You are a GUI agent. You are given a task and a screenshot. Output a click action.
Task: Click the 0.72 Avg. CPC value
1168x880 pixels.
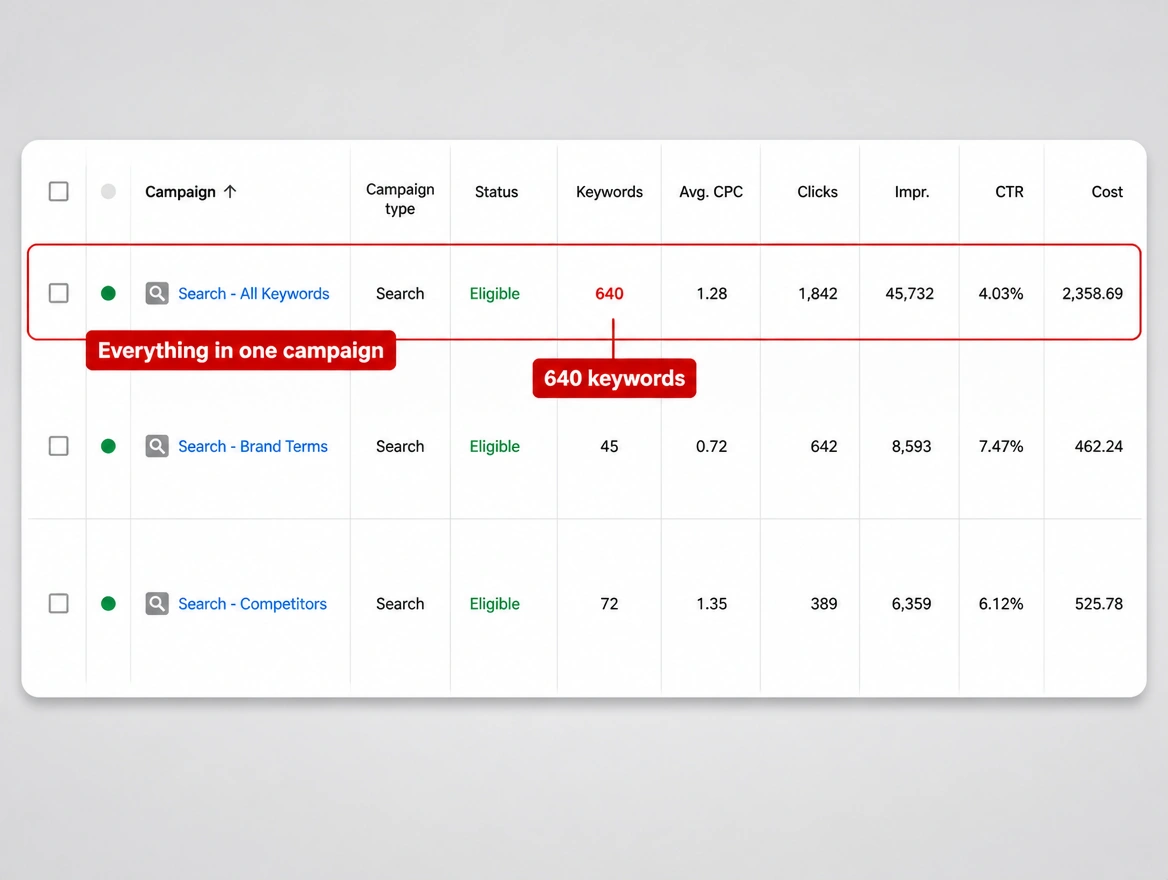(711, 446)
